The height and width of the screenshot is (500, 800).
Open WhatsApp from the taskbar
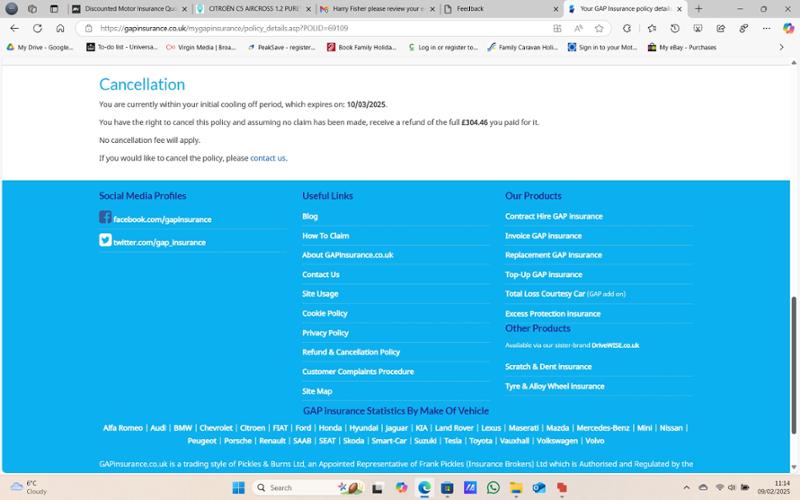click(x=493, y=488)
